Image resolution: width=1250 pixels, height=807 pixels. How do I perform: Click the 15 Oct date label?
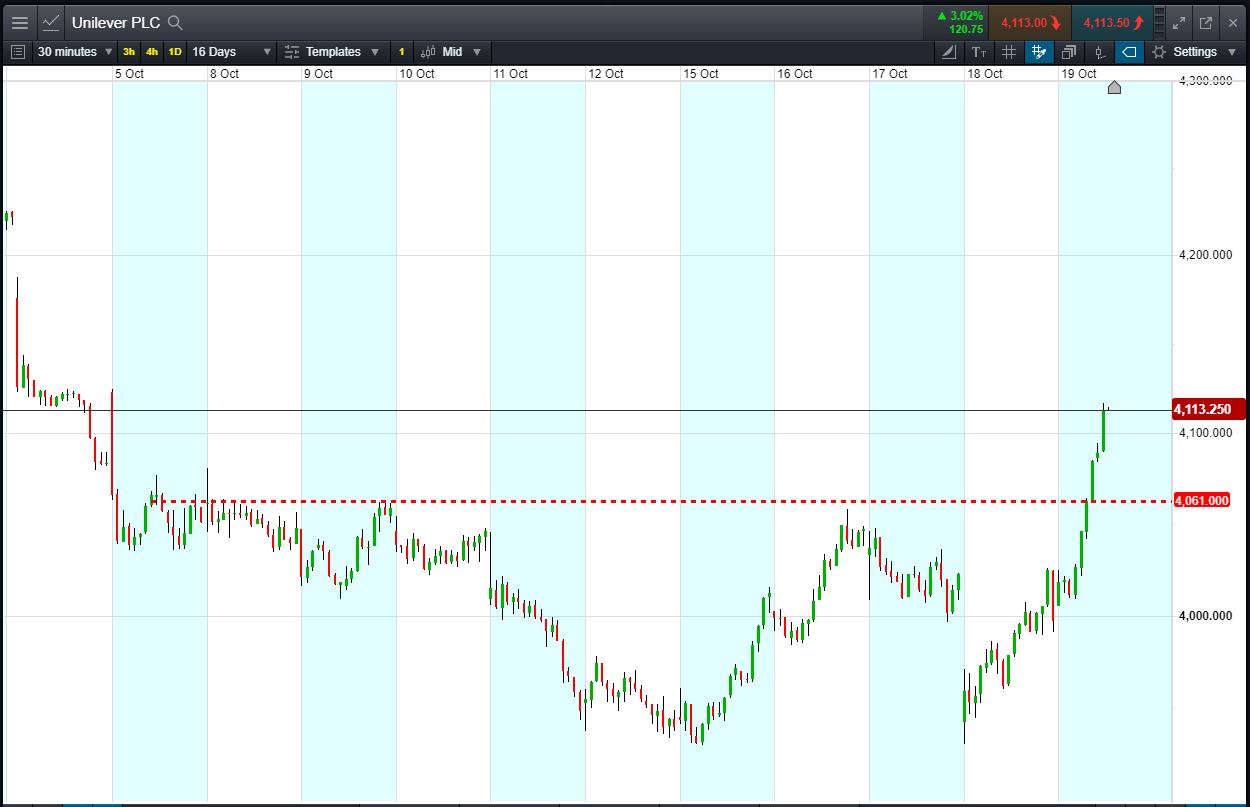700,74
